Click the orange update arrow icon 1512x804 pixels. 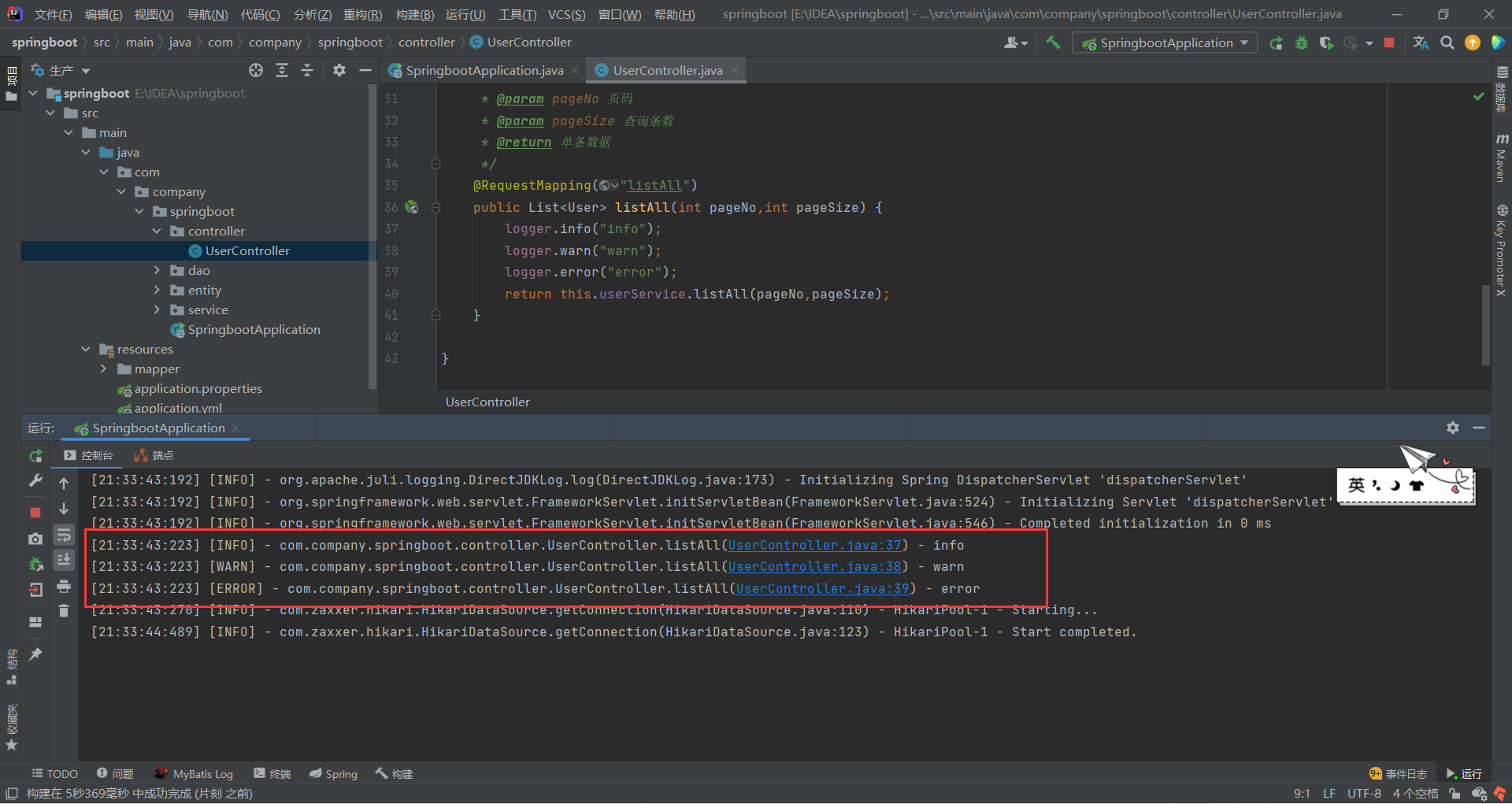point(1472,43)
